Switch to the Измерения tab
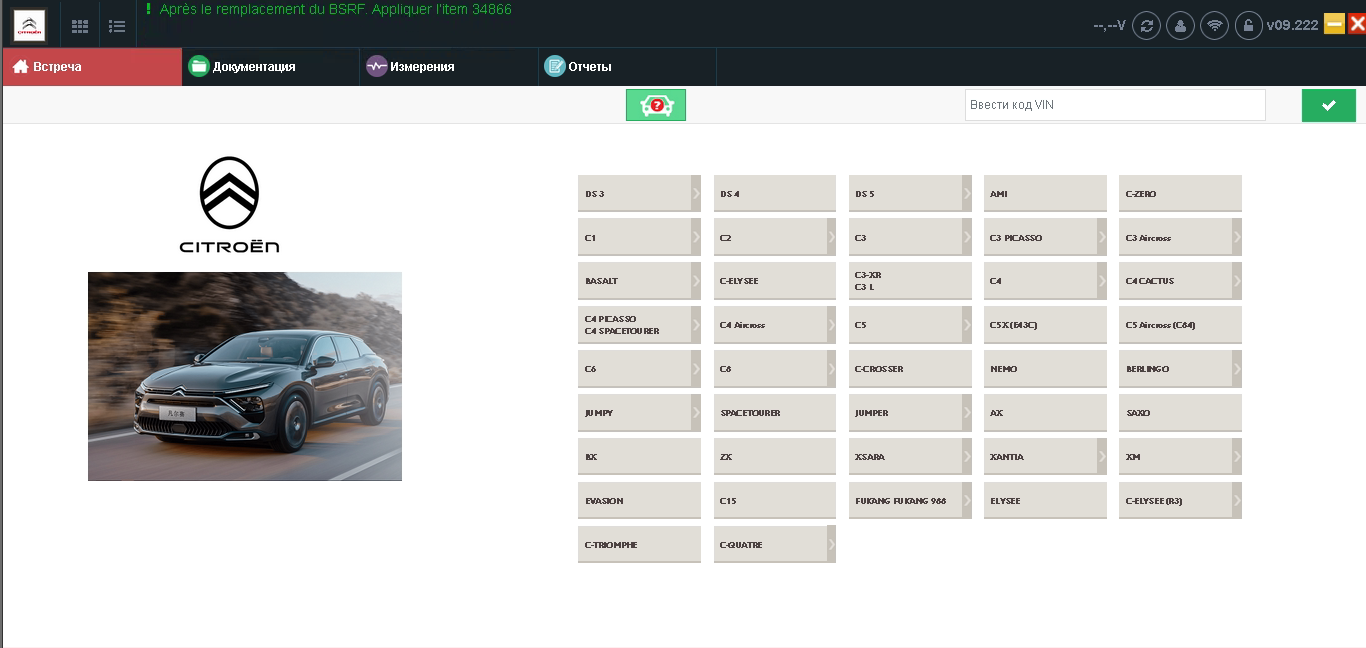Viewport: 1366px width, 648px height. 422,67
